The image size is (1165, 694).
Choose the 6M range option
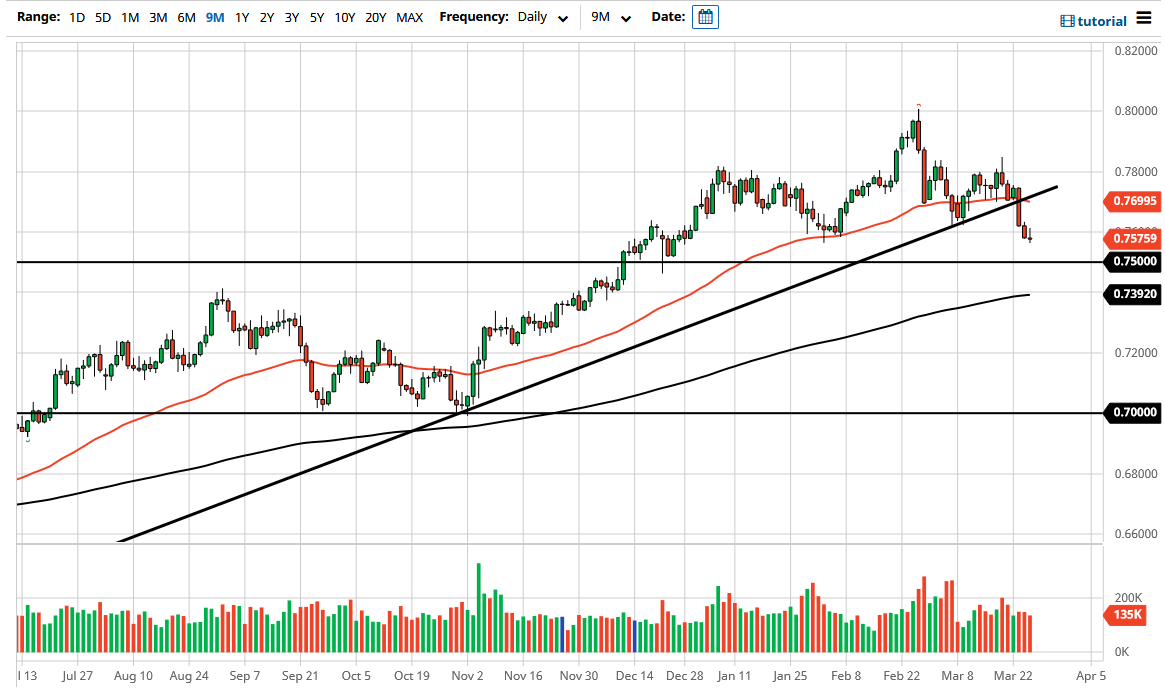click(184, 17)
